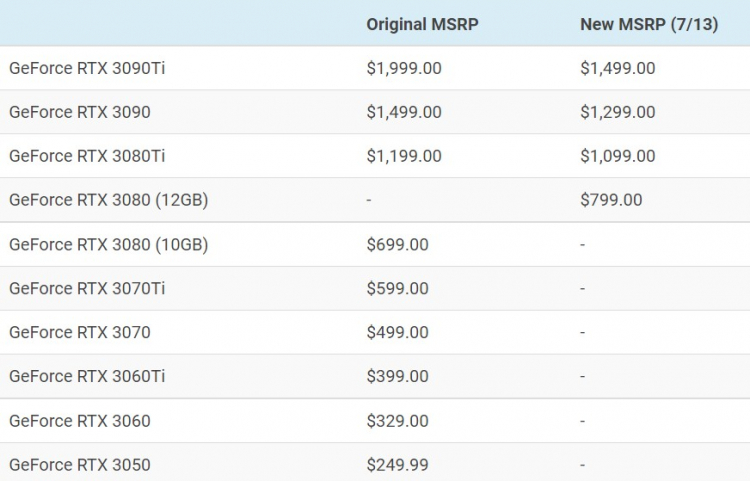
Task: Select the $329.00 price for RTX 3060
Action: [x=397, y=421]
